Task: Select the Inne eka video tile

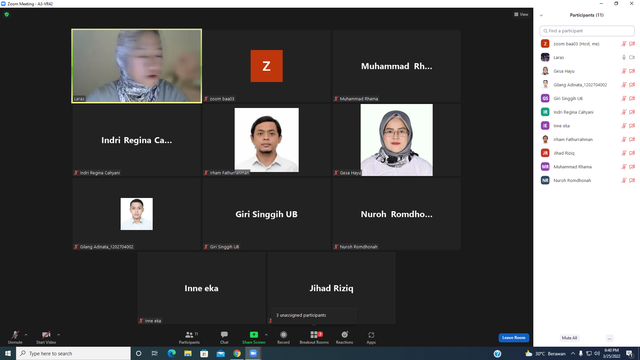Action: (x=201, y=288)
